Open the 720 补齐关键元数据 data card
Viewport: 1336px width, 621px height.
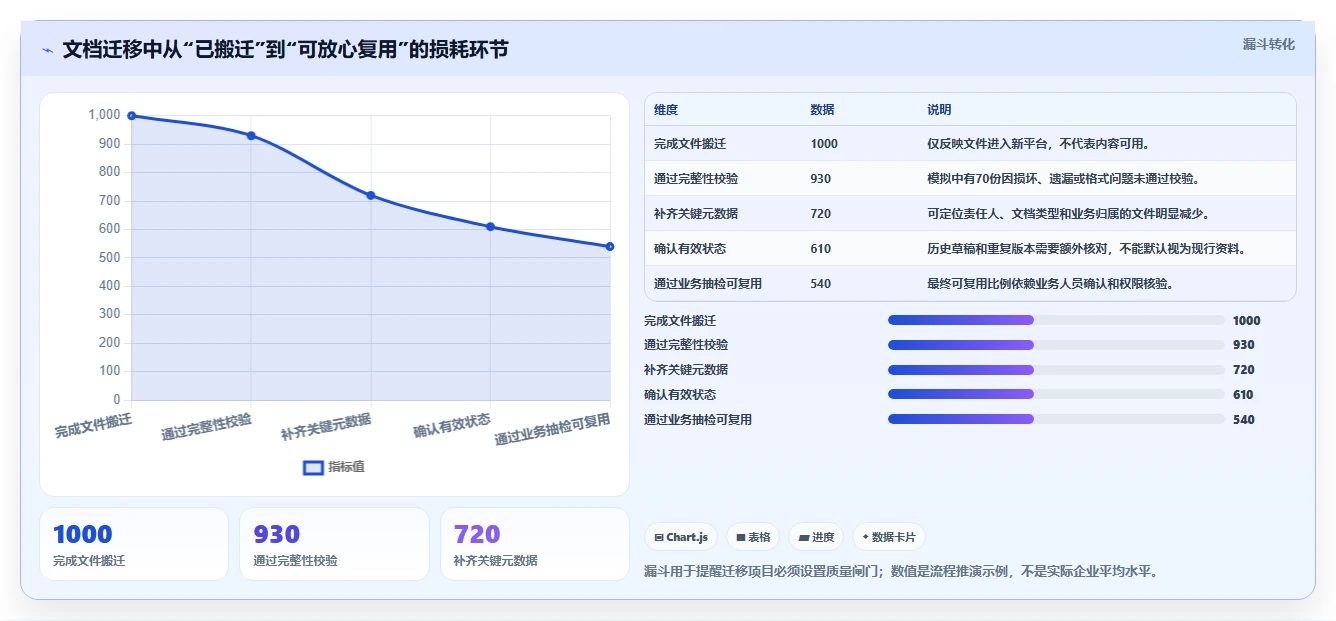[x=535, y=544]
